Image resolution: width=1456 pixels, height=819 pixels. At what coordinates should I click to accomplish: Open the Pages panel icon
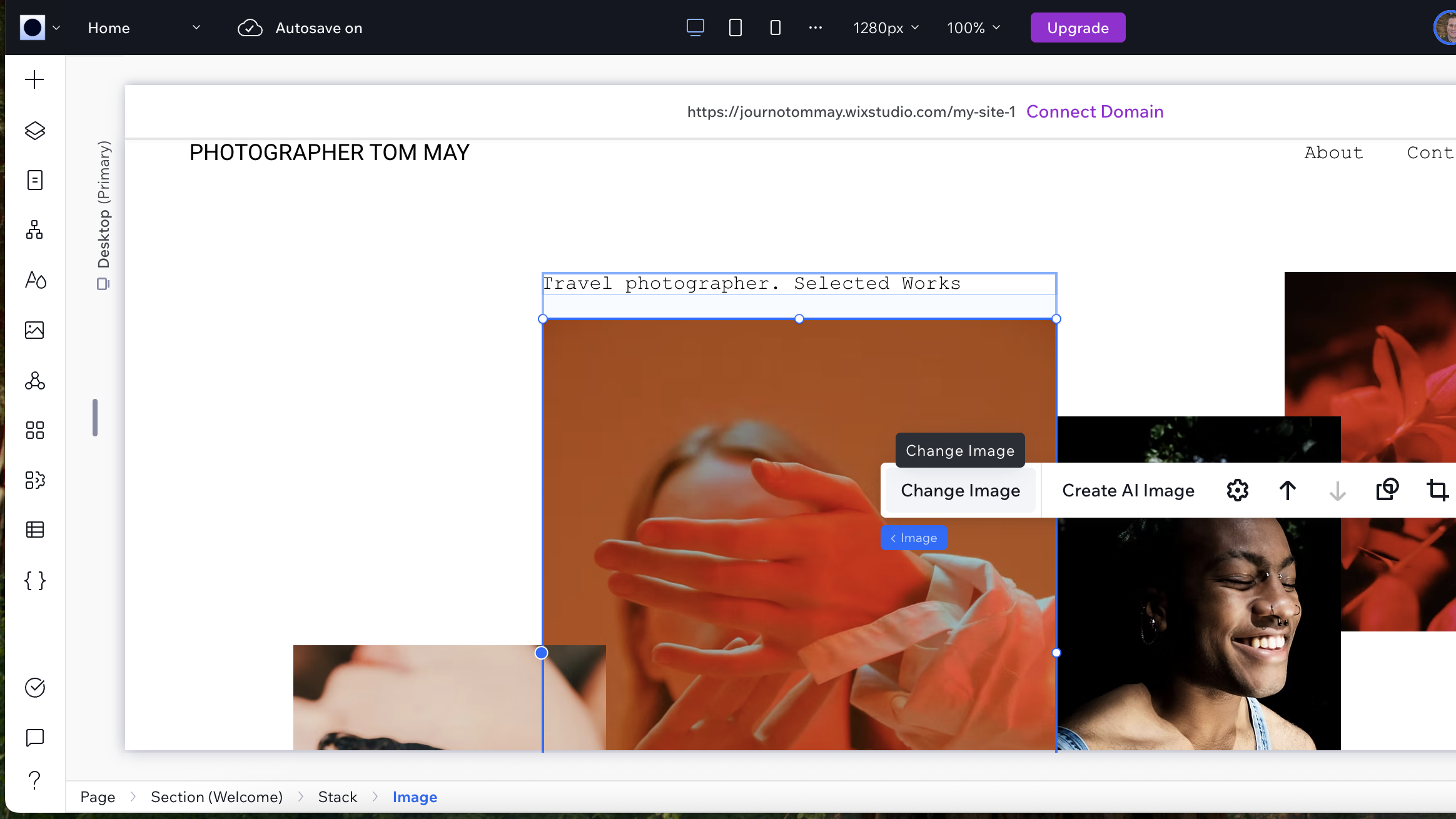point(34,180)
